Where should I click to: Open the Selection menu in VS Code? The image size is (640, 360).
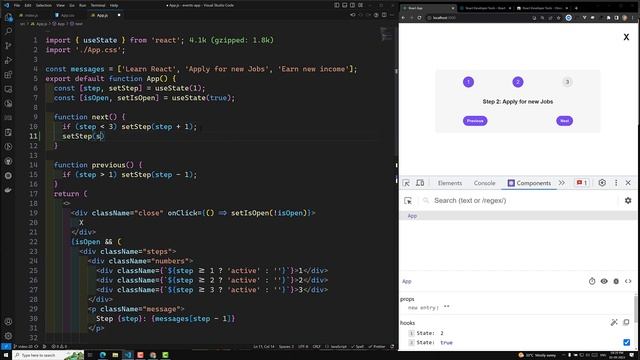(x=43, y=5)
